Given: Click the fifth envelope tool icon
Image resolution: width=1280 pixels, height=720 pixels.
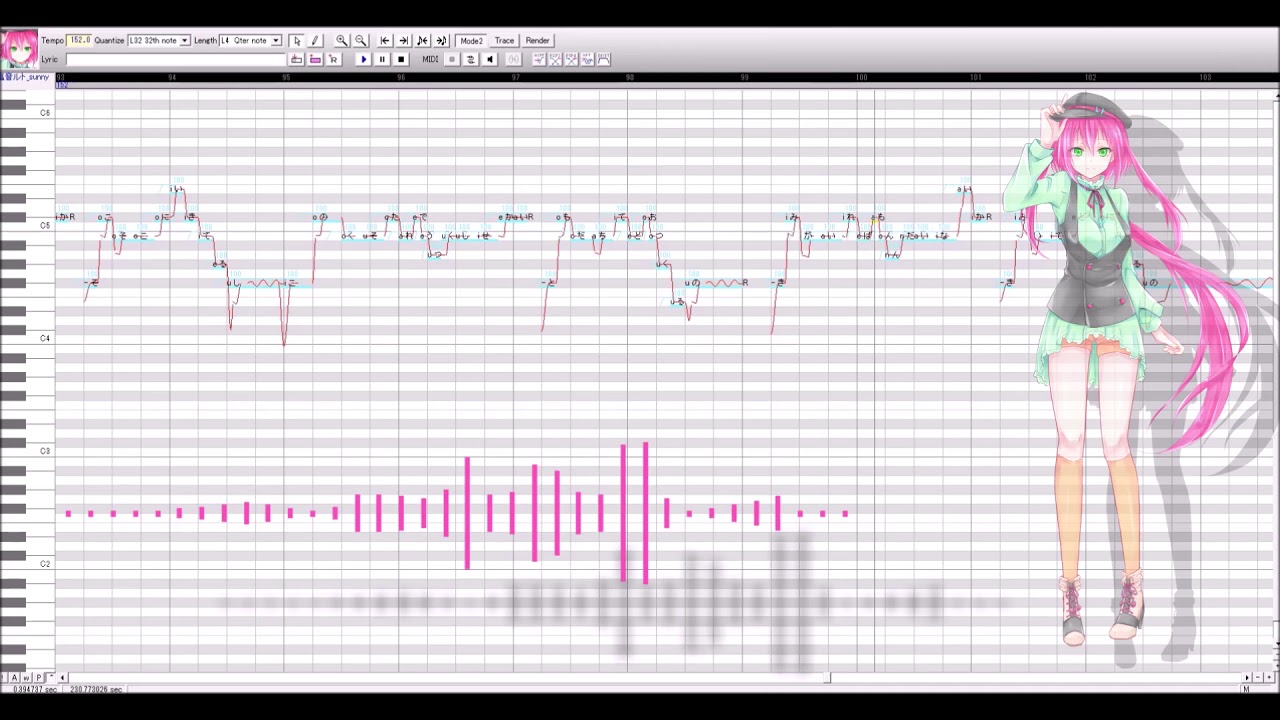Looking at the screenshot, I should 603,60.
